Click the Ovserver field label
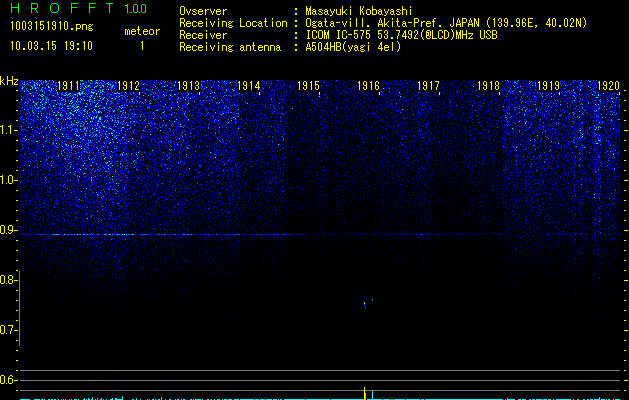The width and height of the screenshot is (629, 400). pos(203,11)
